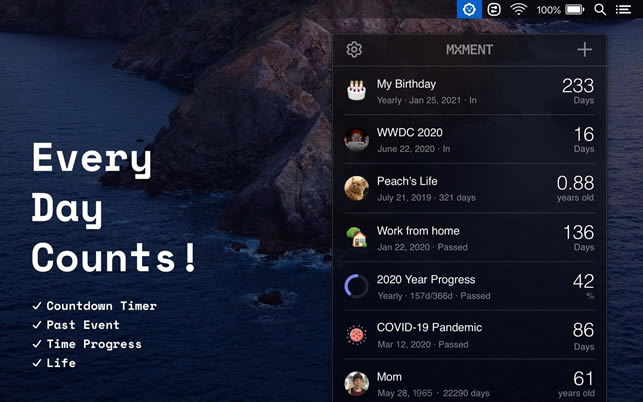The width and height of the screenshot is (643, 402).
Task: Open the Work from home event title
Action: tap(418, 231)
